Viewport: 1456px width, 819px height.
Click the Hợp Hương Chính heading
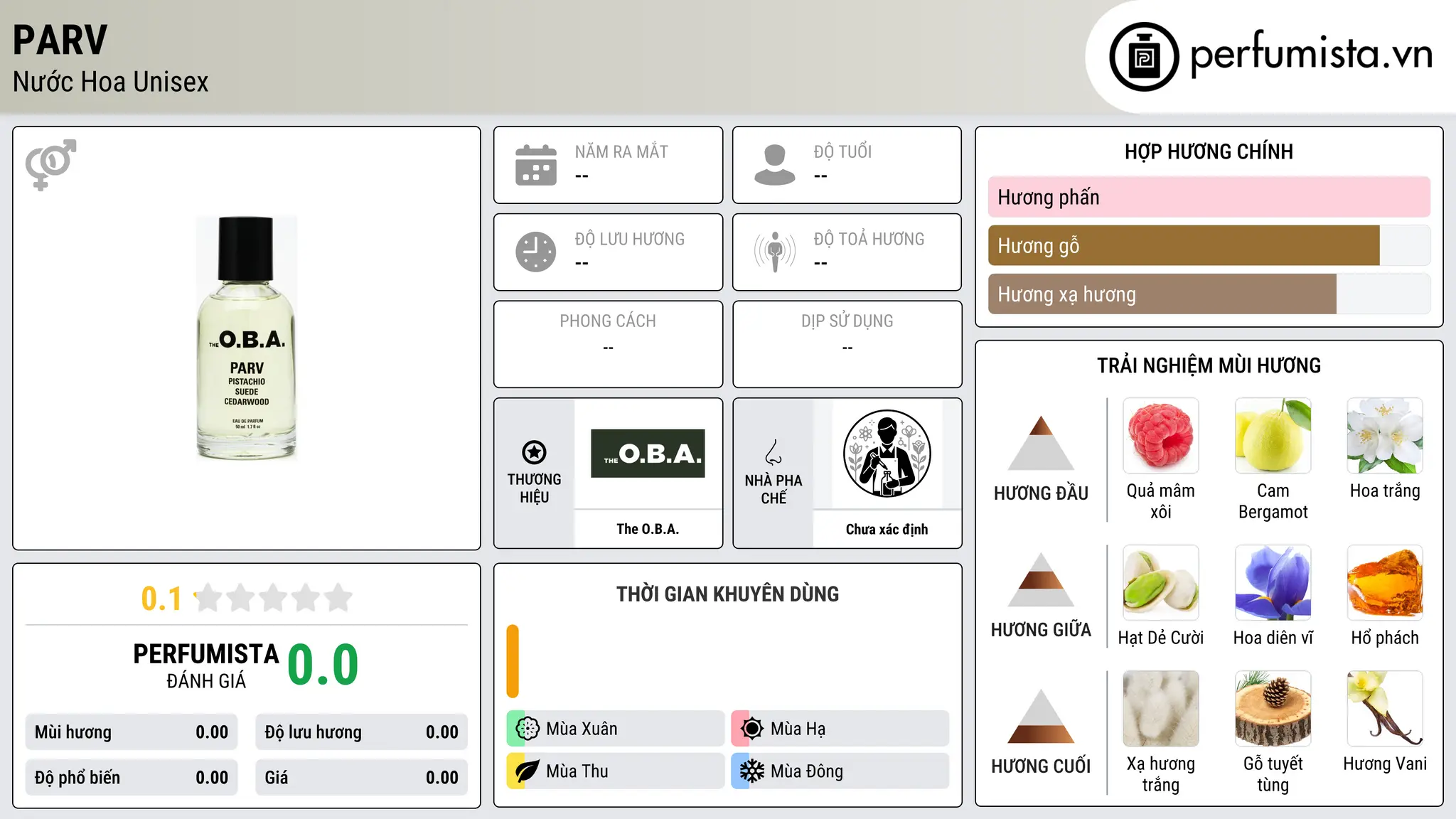[1209, 151]
